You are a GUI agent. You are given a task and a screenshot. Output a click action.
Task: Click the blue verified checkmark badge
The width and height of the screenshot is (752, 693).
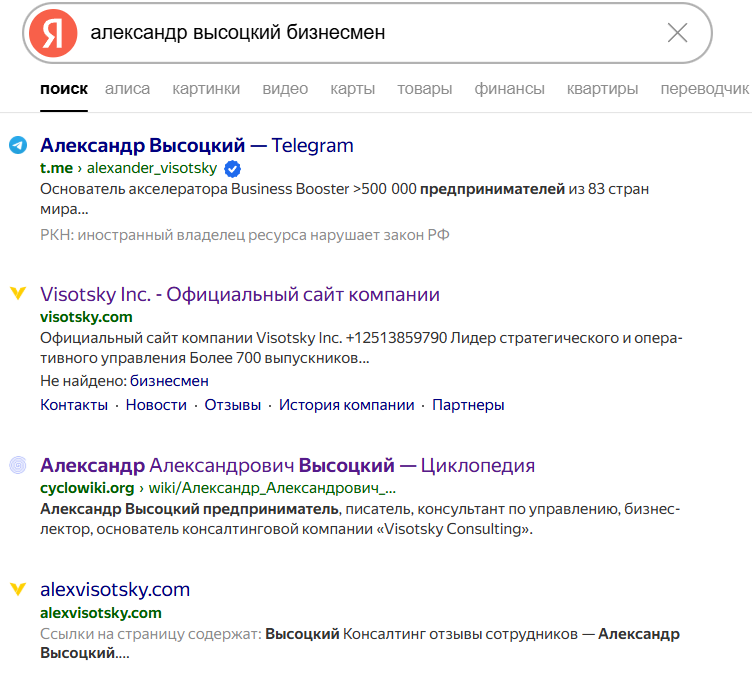pos(232,168)
